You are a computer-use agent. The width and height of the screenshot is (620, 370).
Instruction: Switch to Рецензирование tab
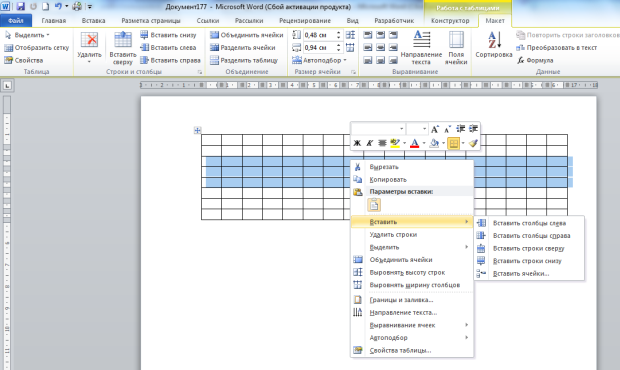click(305, 21)
